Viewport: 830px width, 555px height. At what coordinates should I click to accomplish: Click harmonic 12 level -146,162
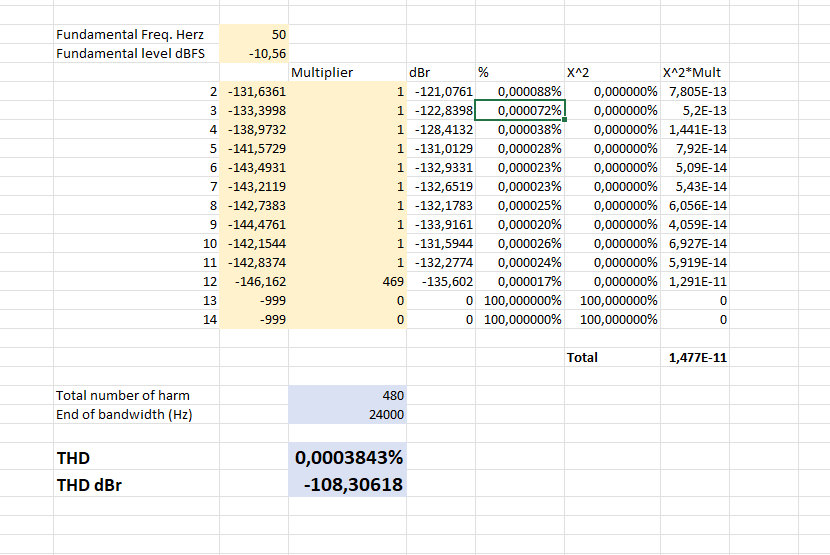254,282
